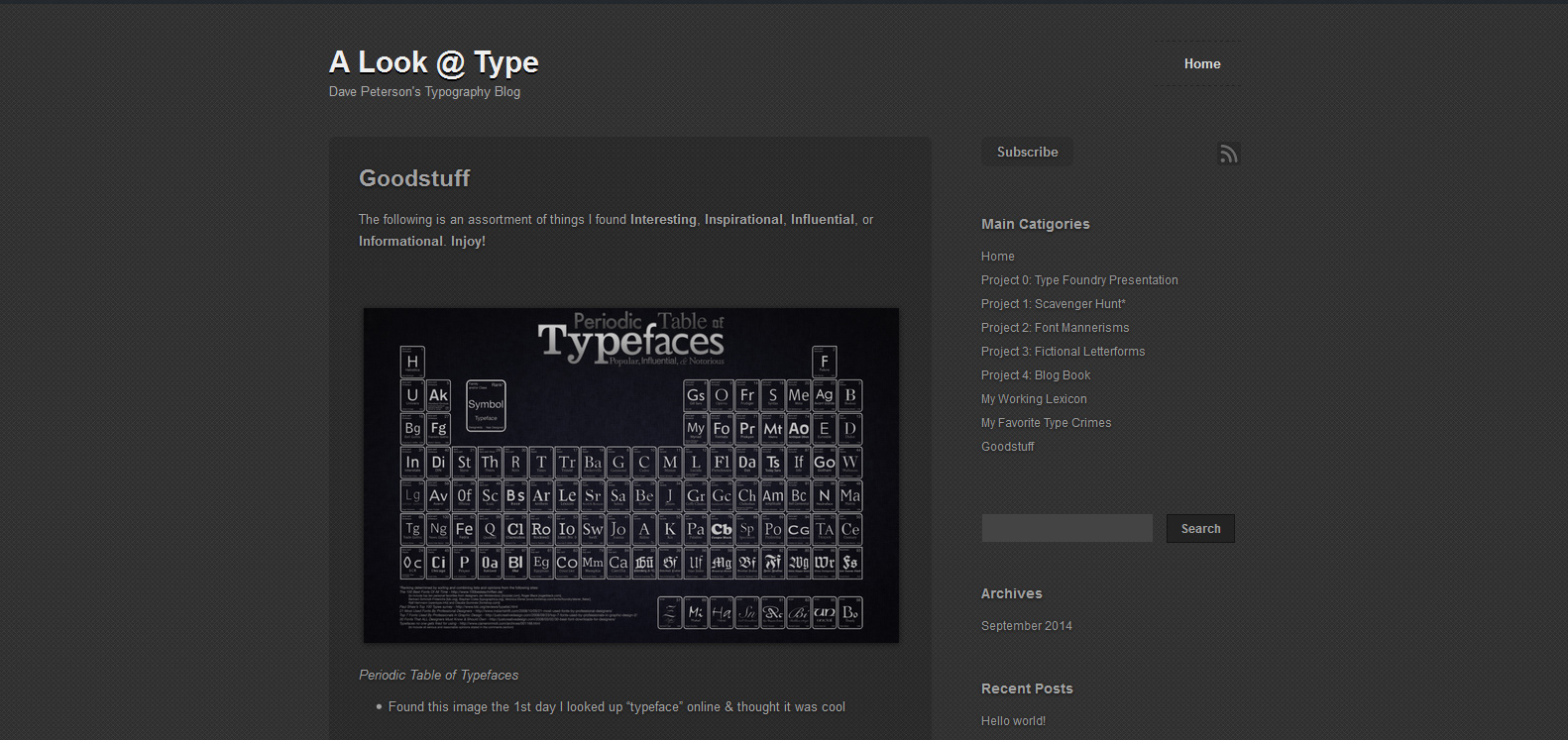Click the RSS feed icon

1228,154
